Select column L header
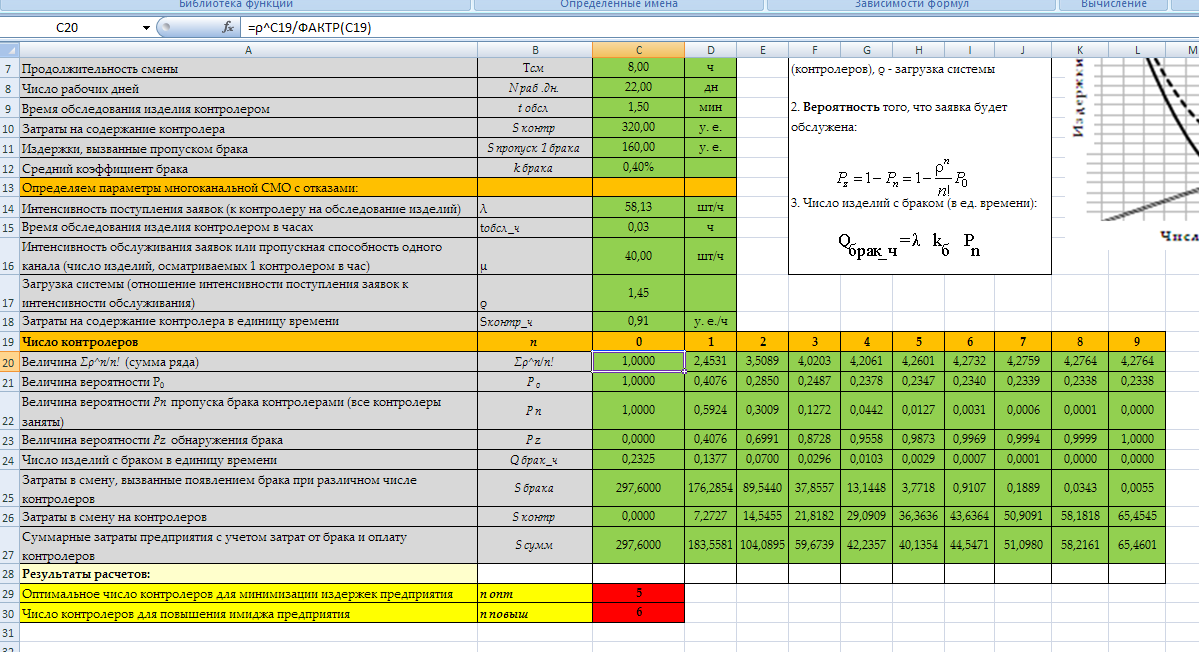 (x=1137, y=50)
